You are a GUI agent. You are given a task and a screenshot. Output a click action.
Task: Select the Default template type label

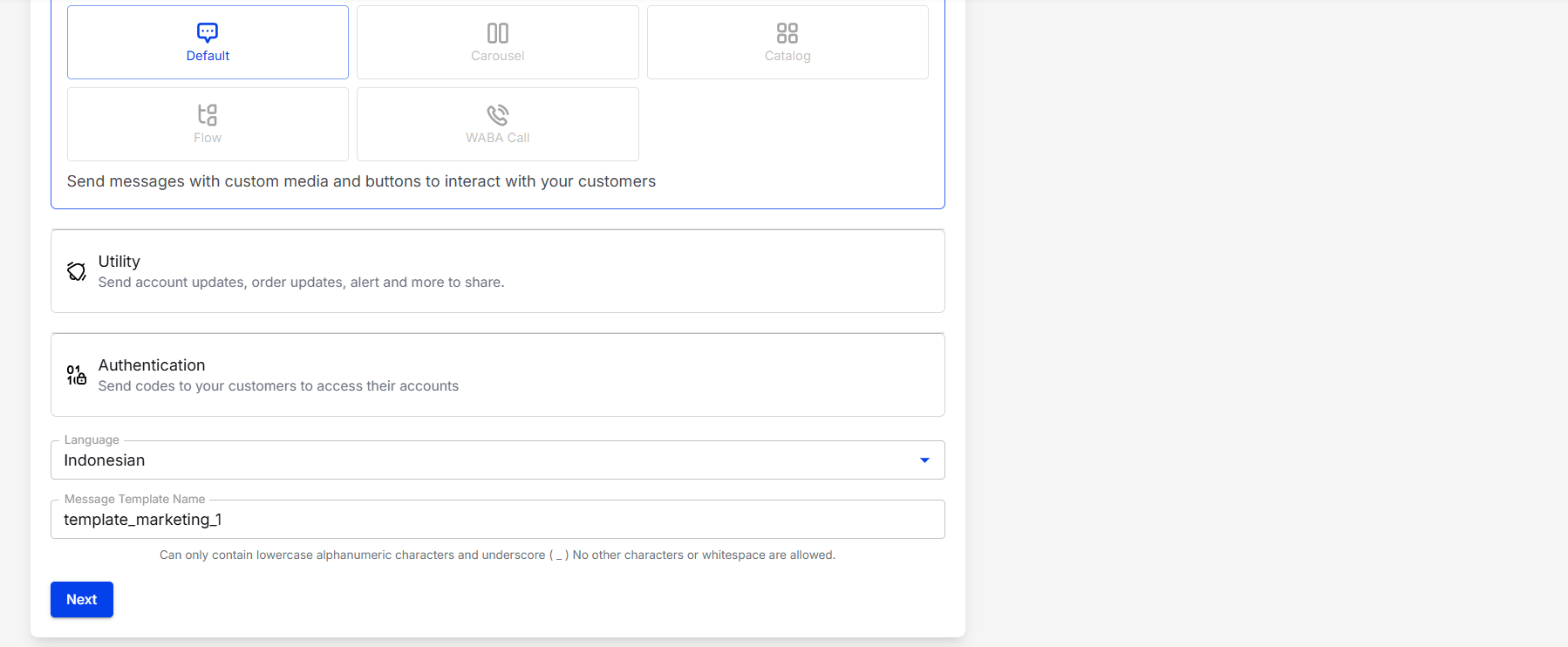208,56
